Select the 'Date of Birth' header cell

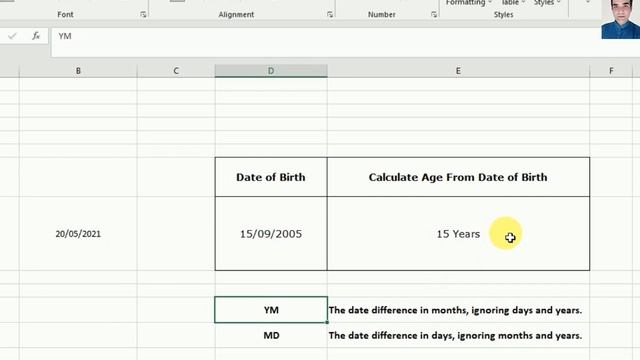[271, 177]
